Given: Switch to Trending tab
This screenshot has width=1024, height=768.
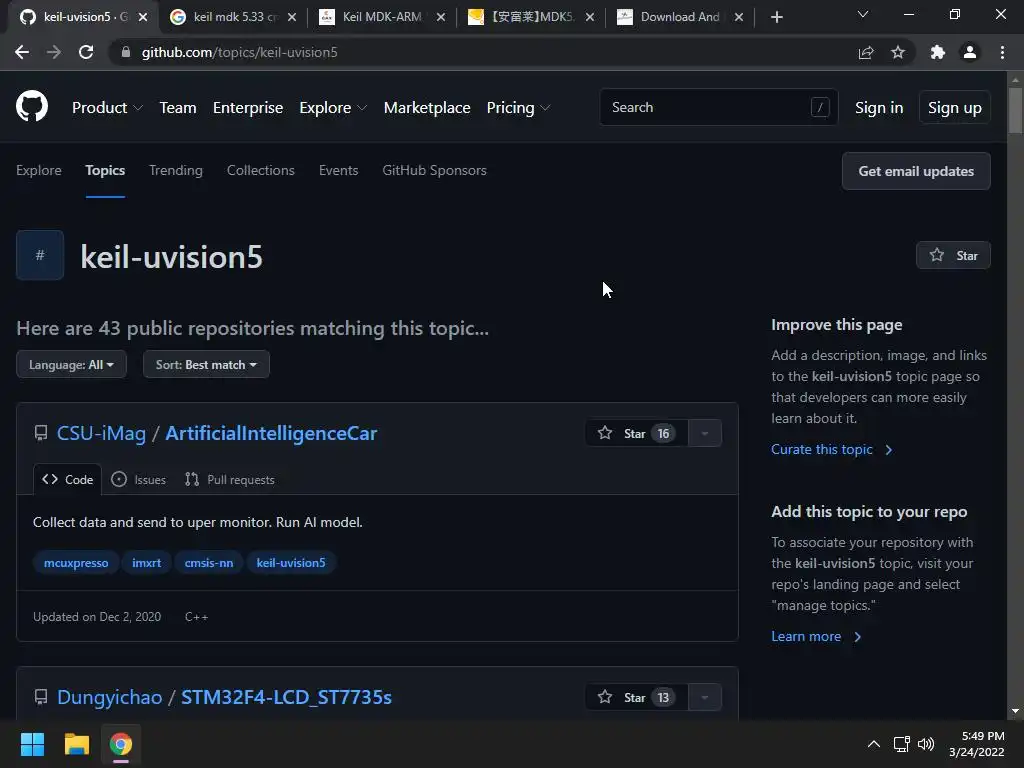Looking at the screenshot, I should coord(176,170).
